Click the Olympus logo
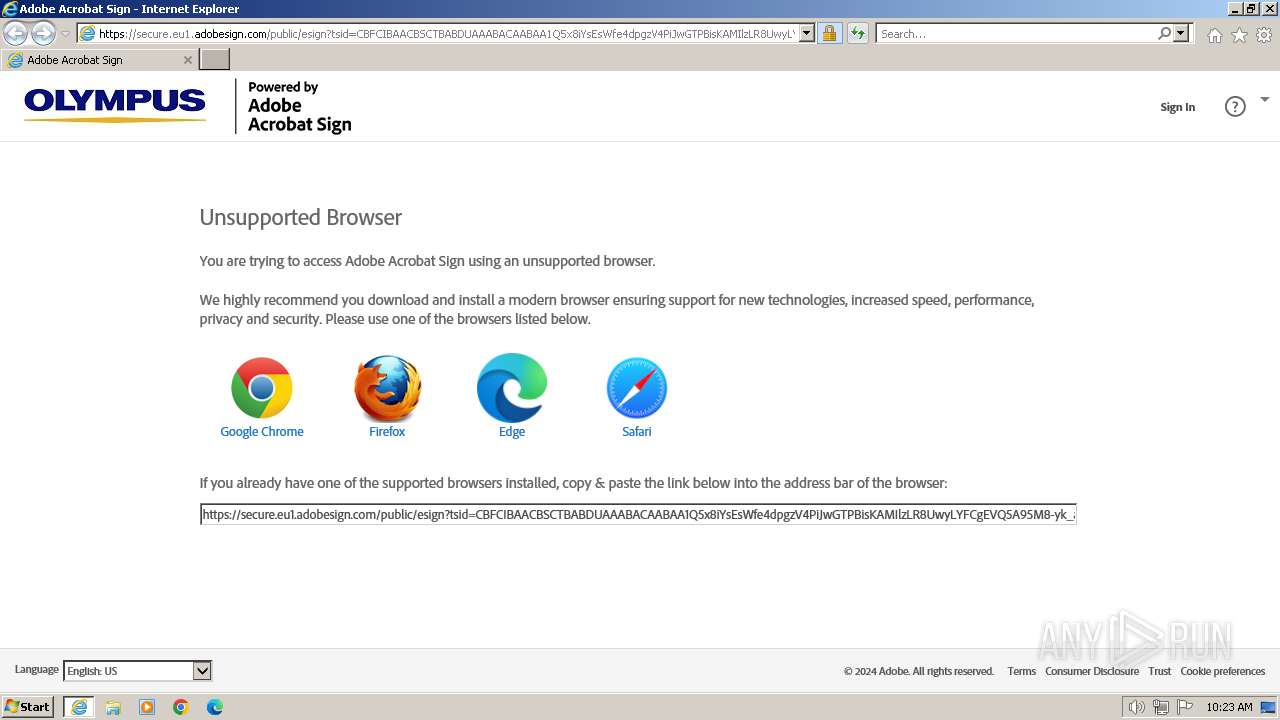The width and height of the screenshot is (1280, 720). [x=115, y=105]
